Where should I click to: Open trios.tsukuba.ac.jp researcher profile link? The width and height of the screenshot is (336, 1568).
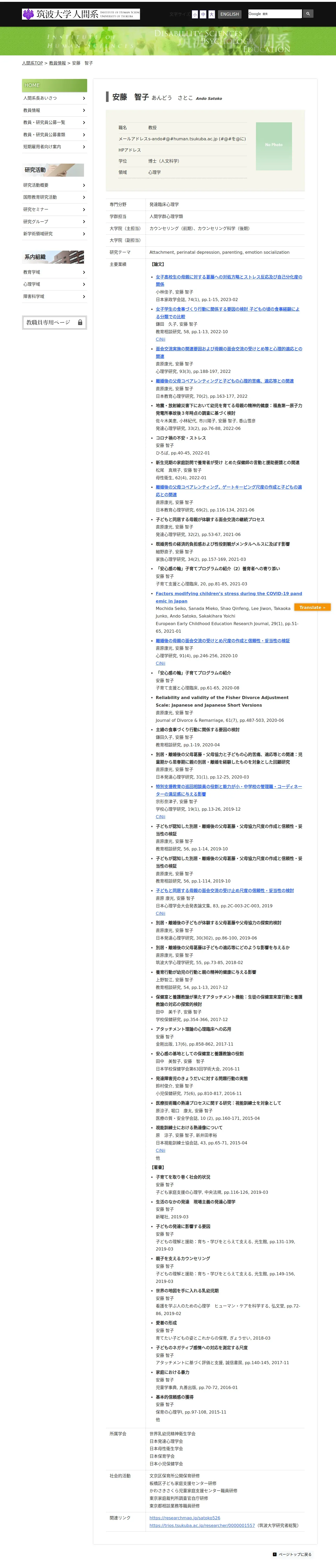click(x=202, y=1525)
